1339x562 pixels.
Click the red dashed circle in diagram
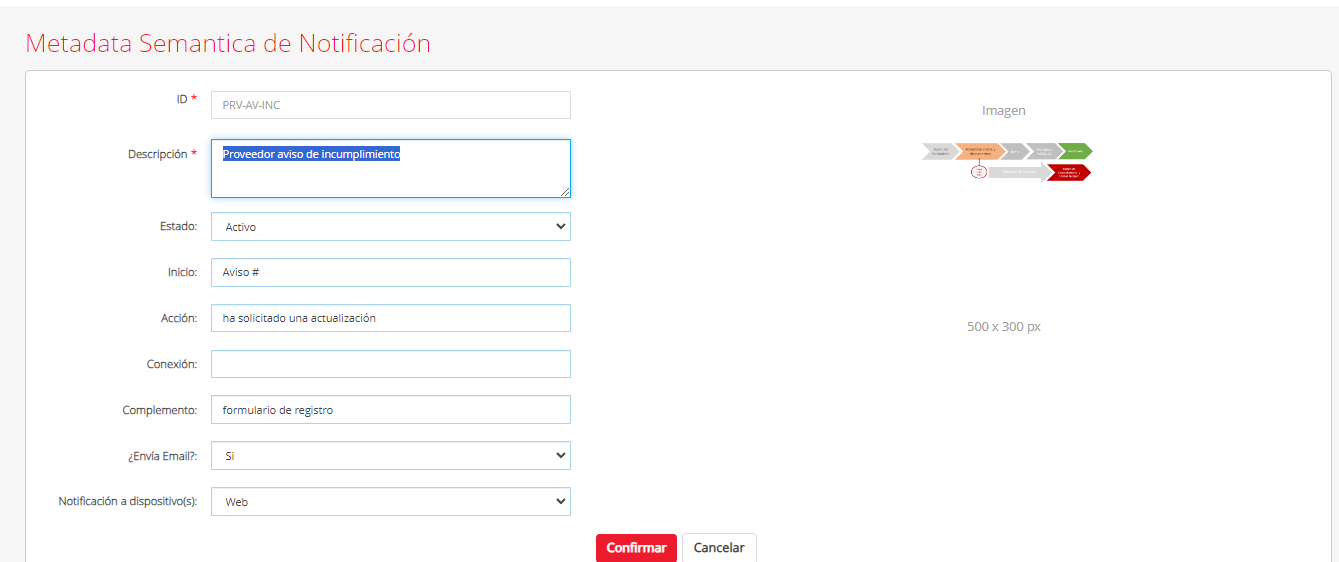(979, 172)
